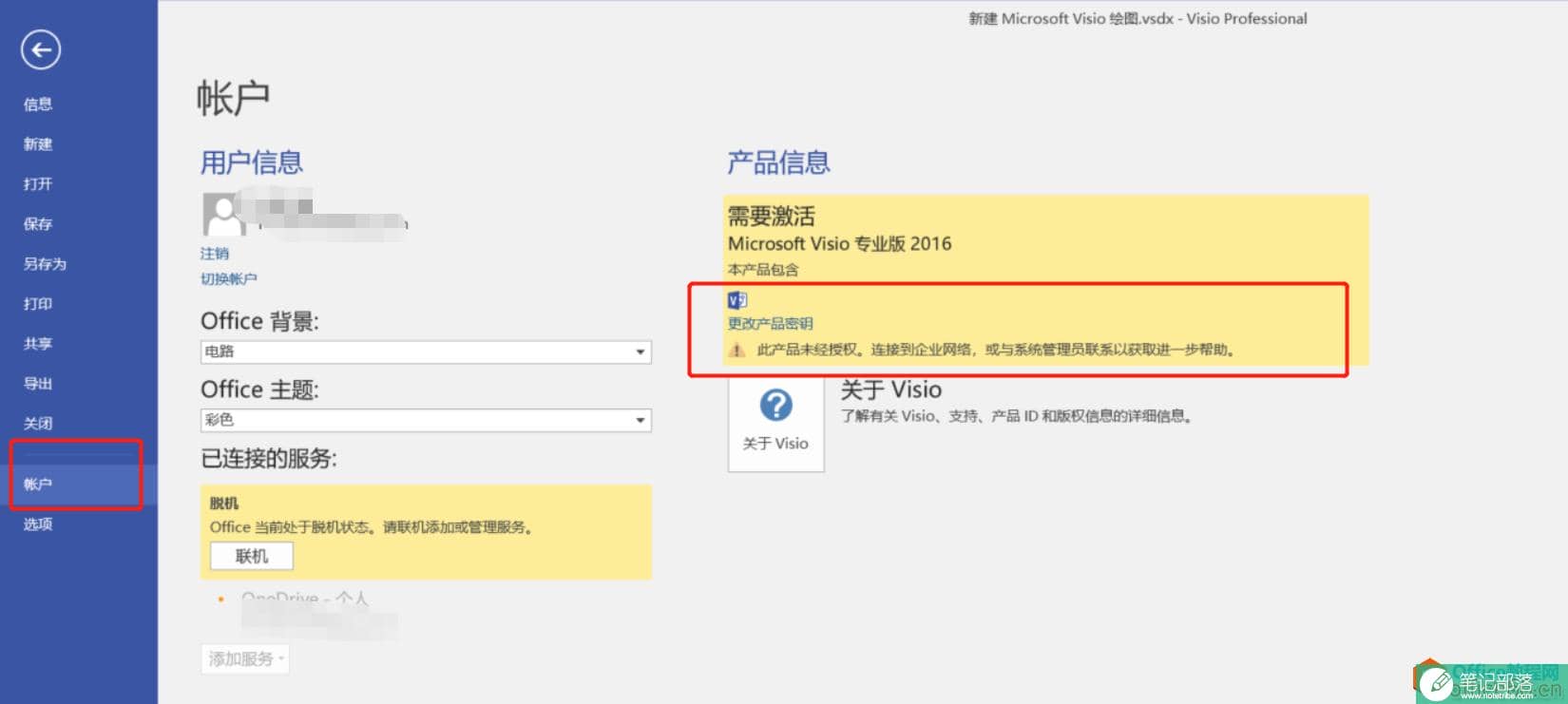Viewport: 1568px width, 704px height.
Task: Expand the Office 主题 dropdown arrow
Action: [x=641, y=420]
